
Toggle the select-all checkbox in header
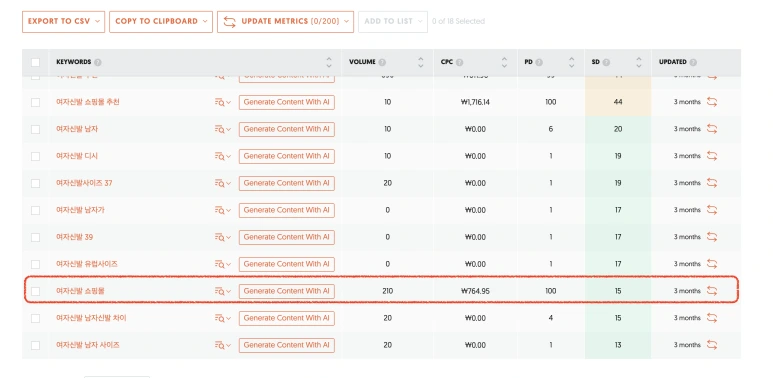[x=35, y=63]
